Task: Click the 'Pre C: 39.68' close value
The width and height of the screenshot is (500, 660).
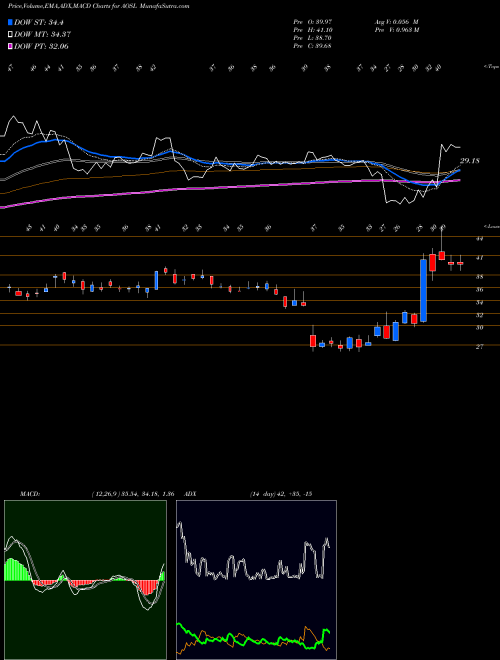Action: click(x=313, y=46)
